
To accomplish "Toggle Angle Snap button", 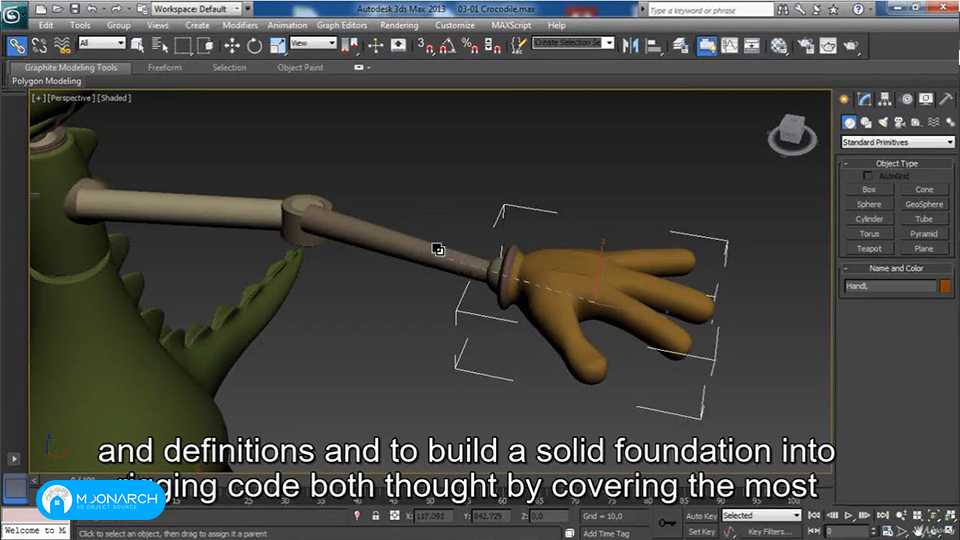I will coord(448,45).
